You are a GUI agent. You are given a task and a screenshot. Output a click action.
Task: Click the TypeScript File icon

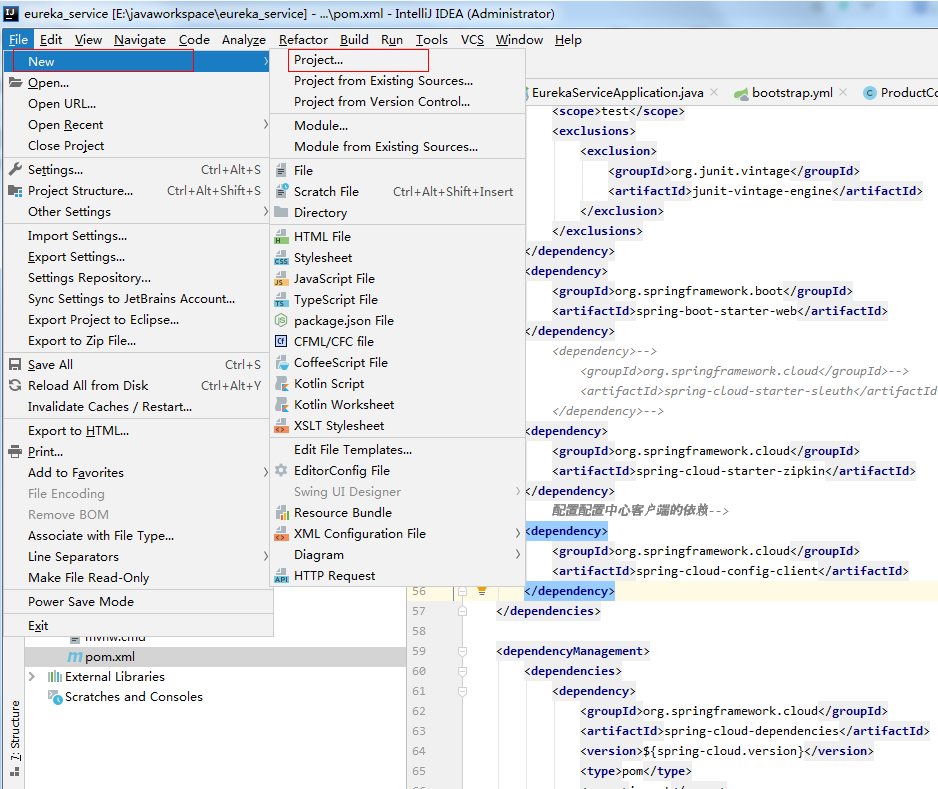point(281,300)
